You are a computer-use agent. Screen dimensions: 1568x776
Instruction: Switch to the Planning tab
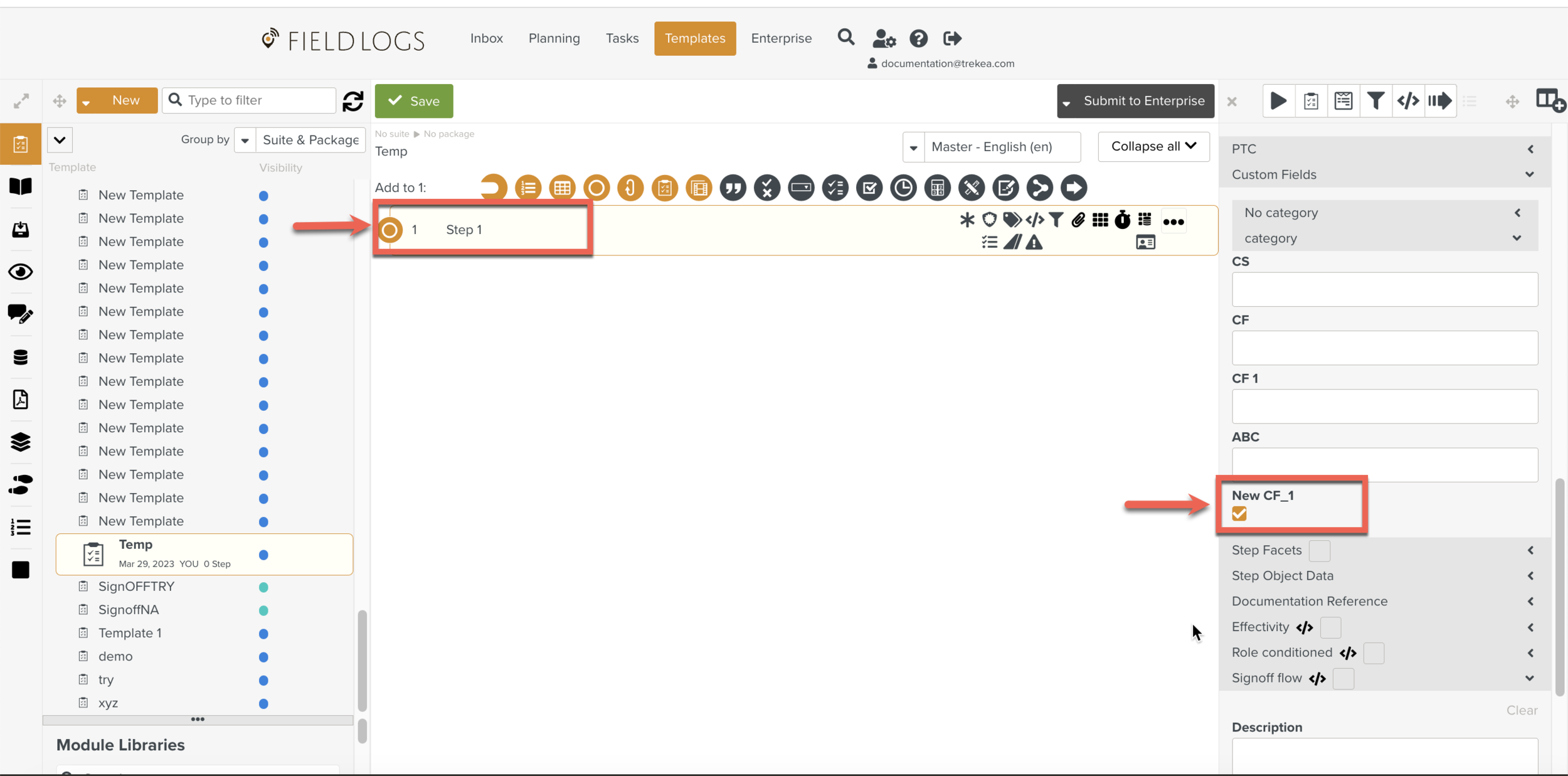[554, 38]
